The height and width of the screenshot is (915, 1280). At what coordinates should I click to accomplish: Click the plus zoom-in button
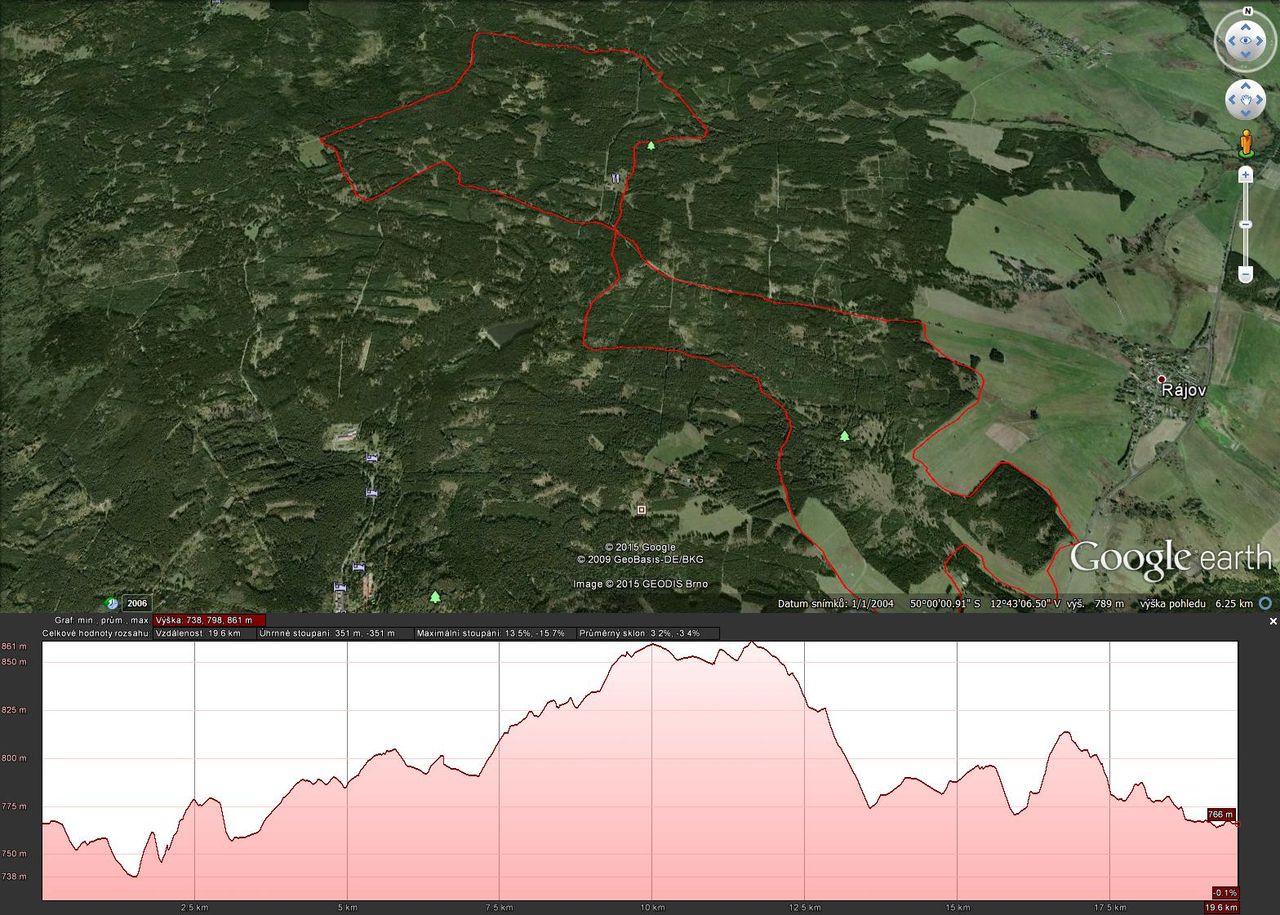pyautogui.click(x=1245, y=175)
